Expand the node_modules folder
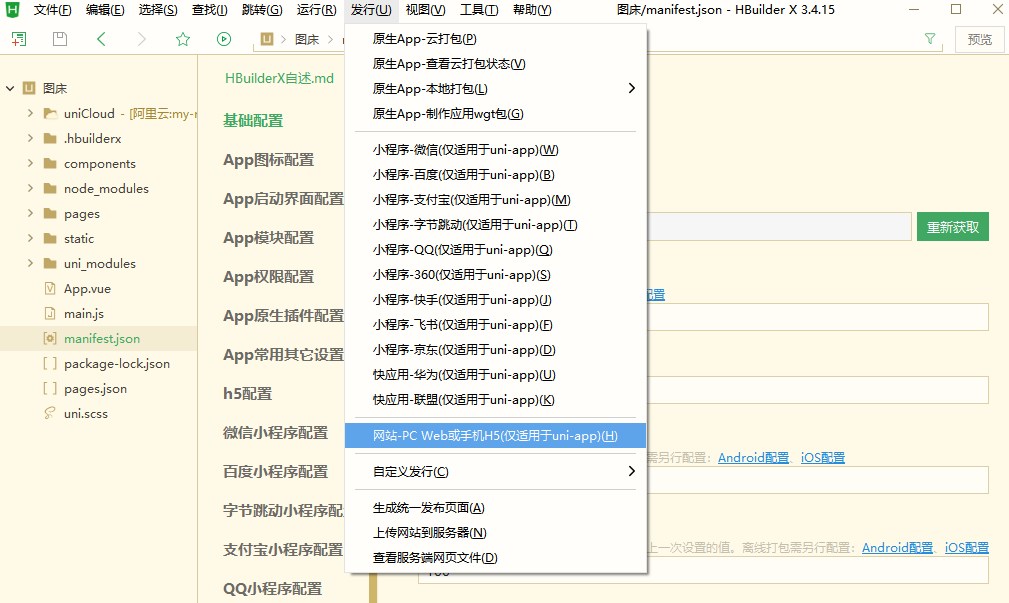This screenshot has width=1009, height=603. pyautogui.click(x=31, y=188)
